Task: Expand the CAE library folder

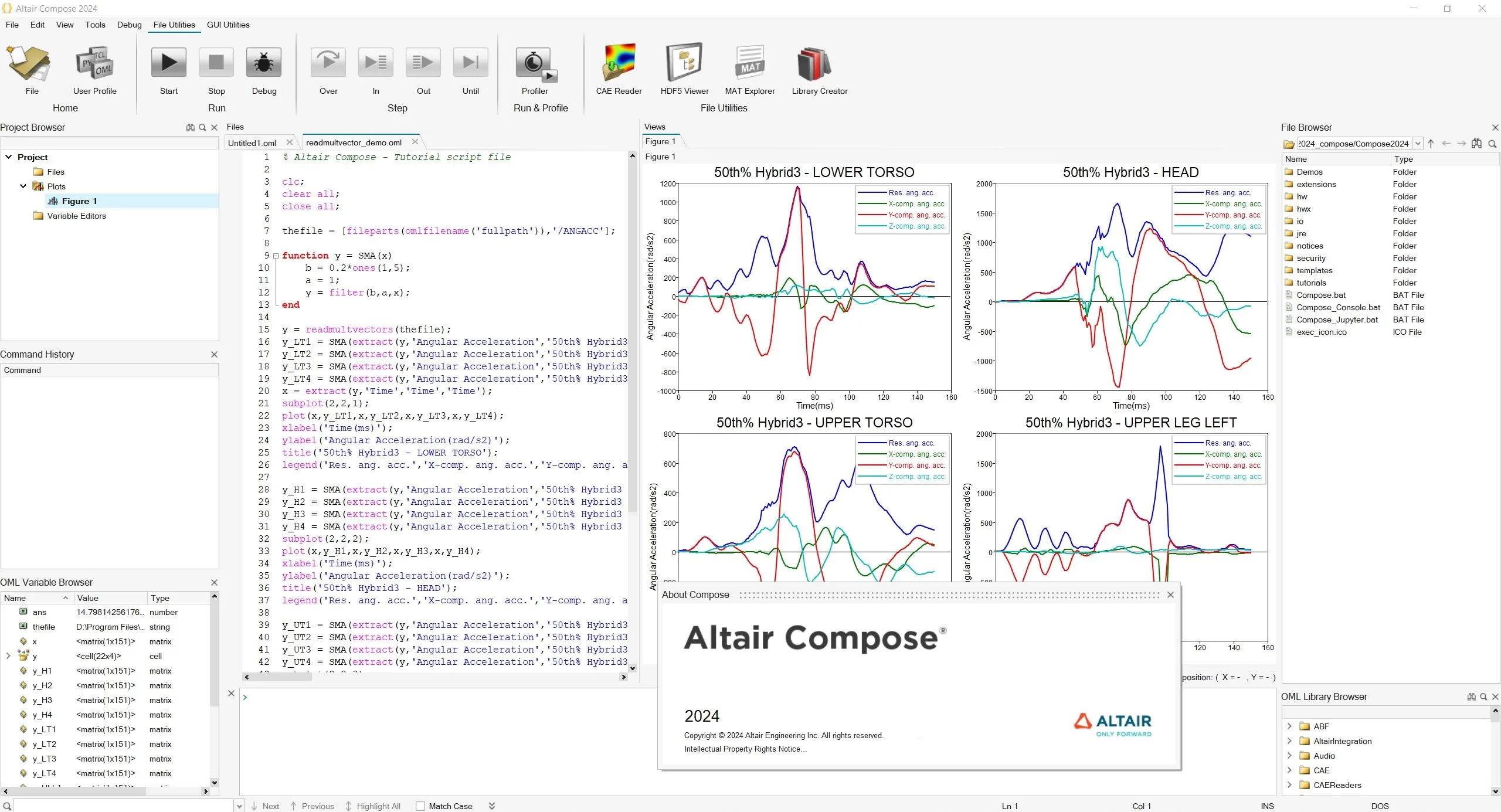Action: tap(1289, 770)
